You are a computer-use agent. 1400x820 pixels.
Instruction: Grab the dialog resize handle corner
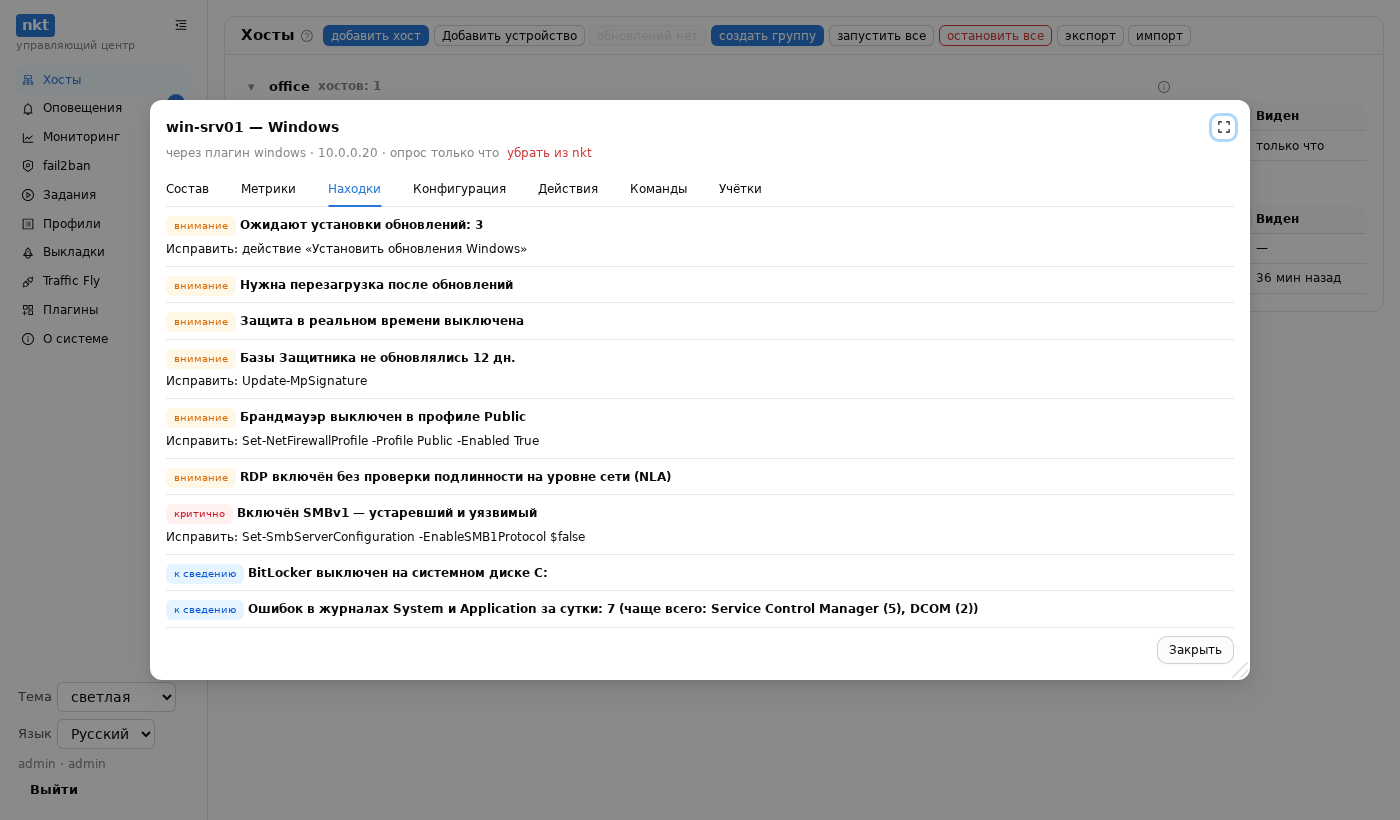1241,671
